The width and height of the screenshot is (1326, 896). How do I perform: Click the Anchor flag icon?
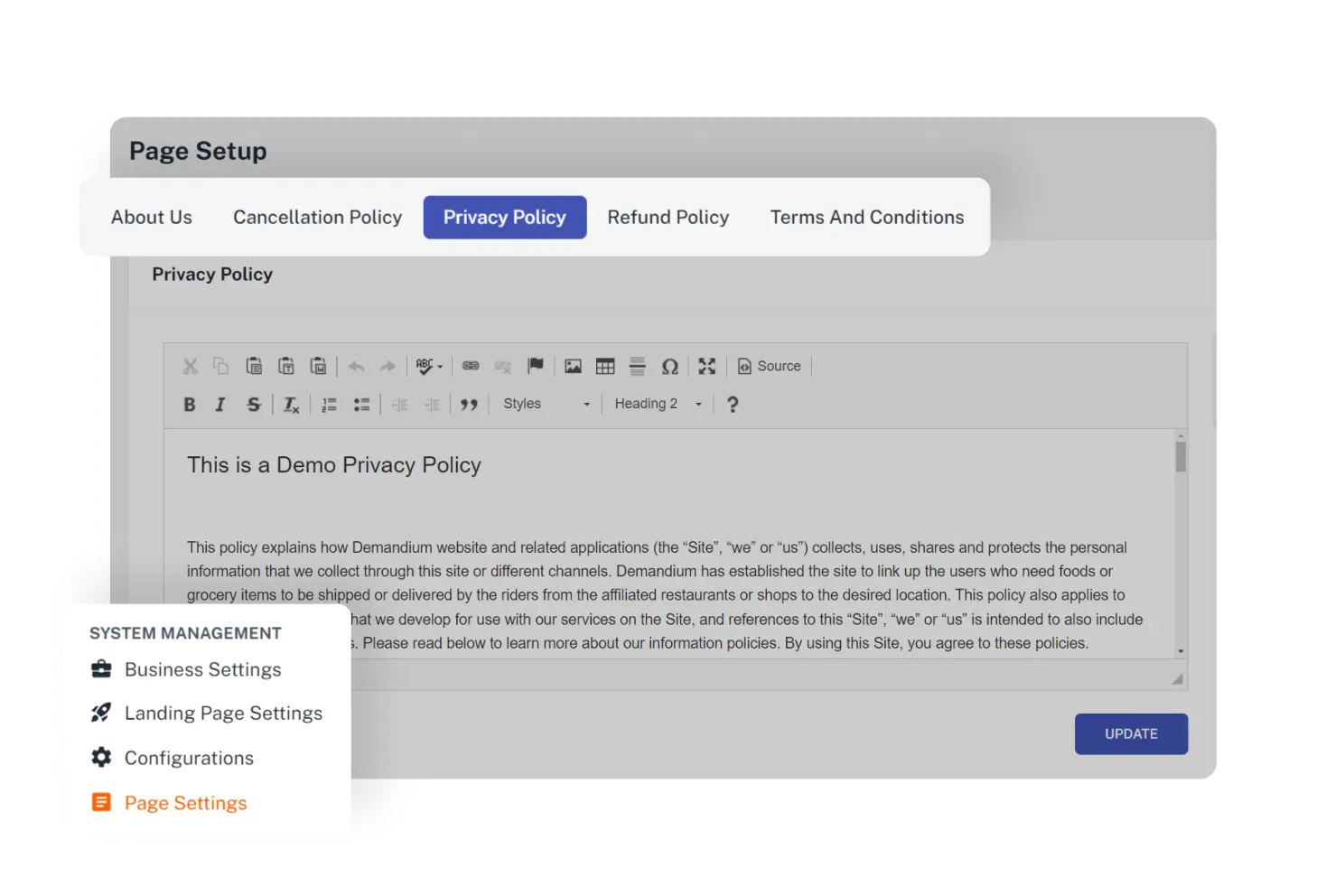coord(536,365)
